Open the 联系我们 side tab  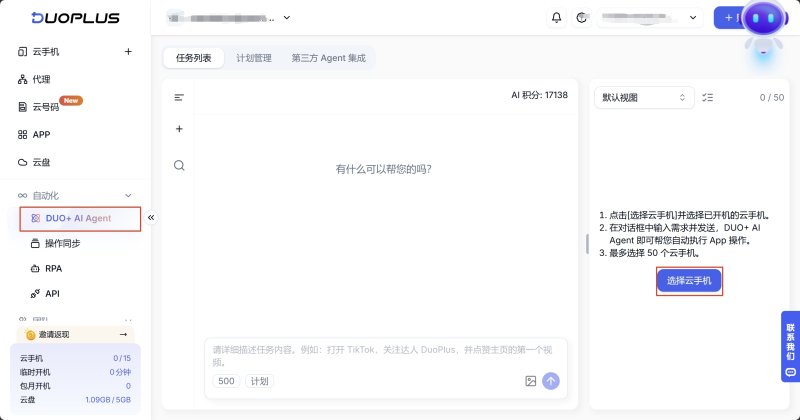pyautogui.click(x=790, y=347)
